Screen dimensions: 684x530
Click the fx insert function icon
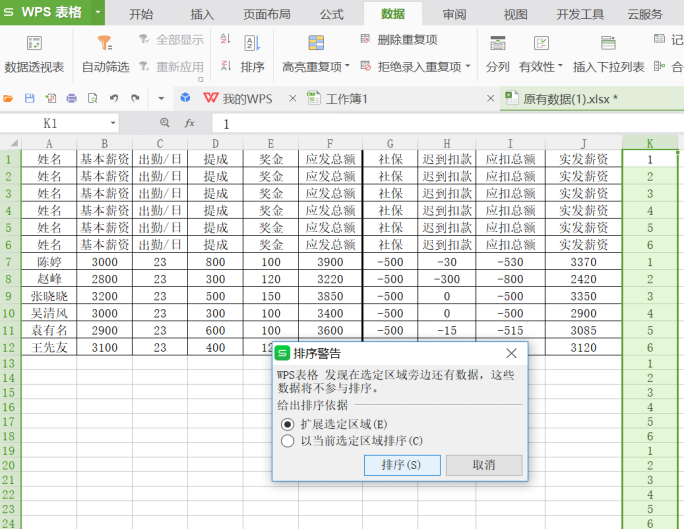pyautogui.click(x=189, y=123)
